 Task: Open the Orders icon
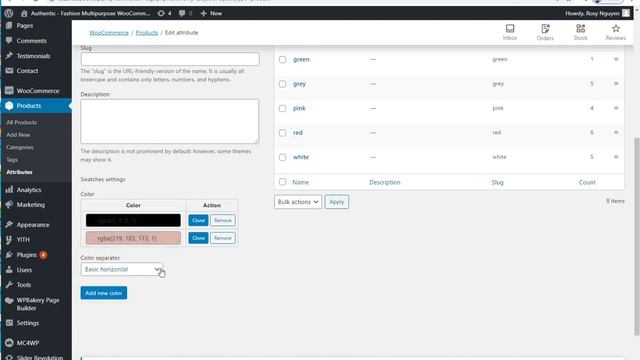point(545,29)
